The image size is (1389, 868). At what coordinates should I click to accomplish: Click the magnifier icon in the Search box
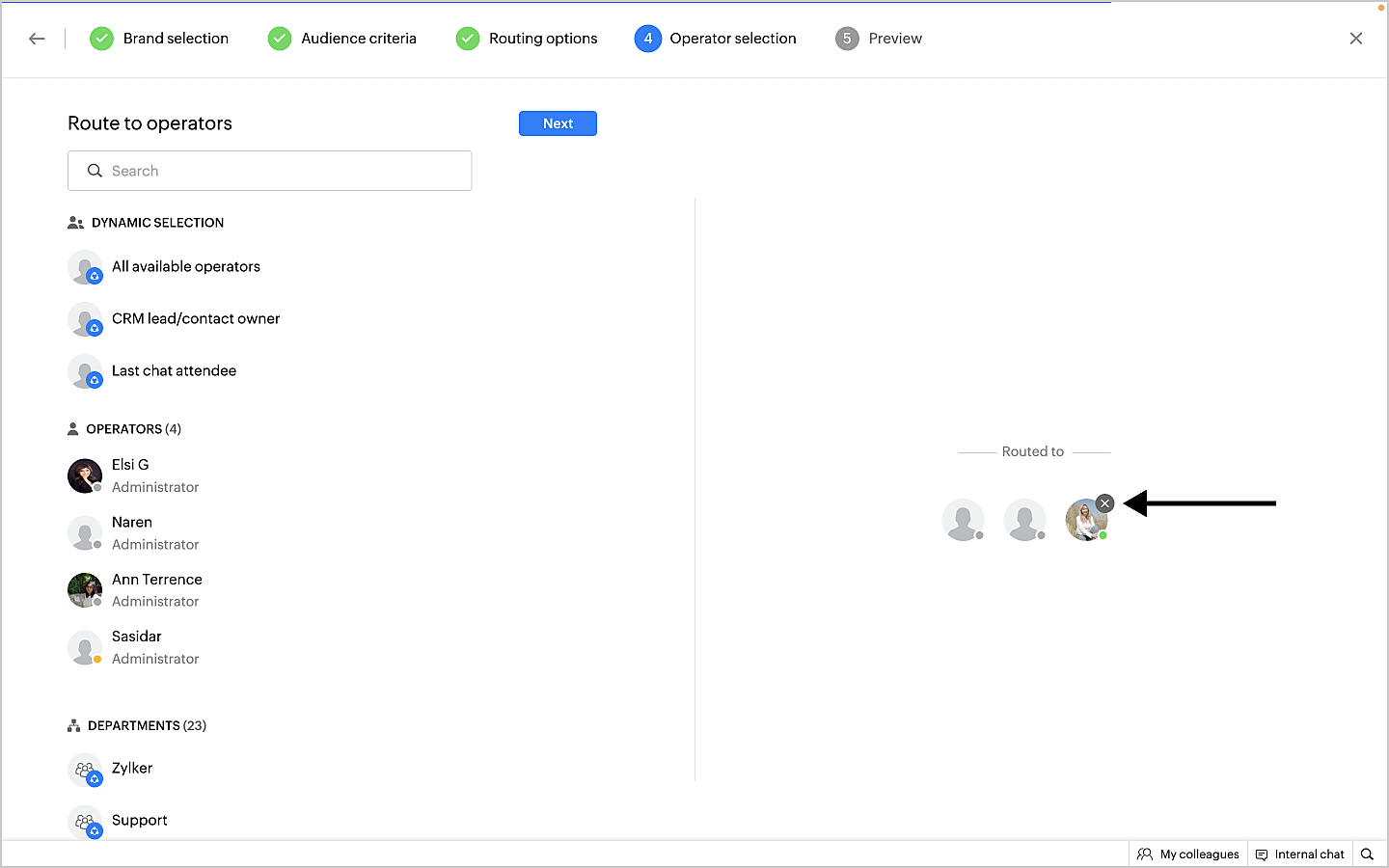(95, 171)
